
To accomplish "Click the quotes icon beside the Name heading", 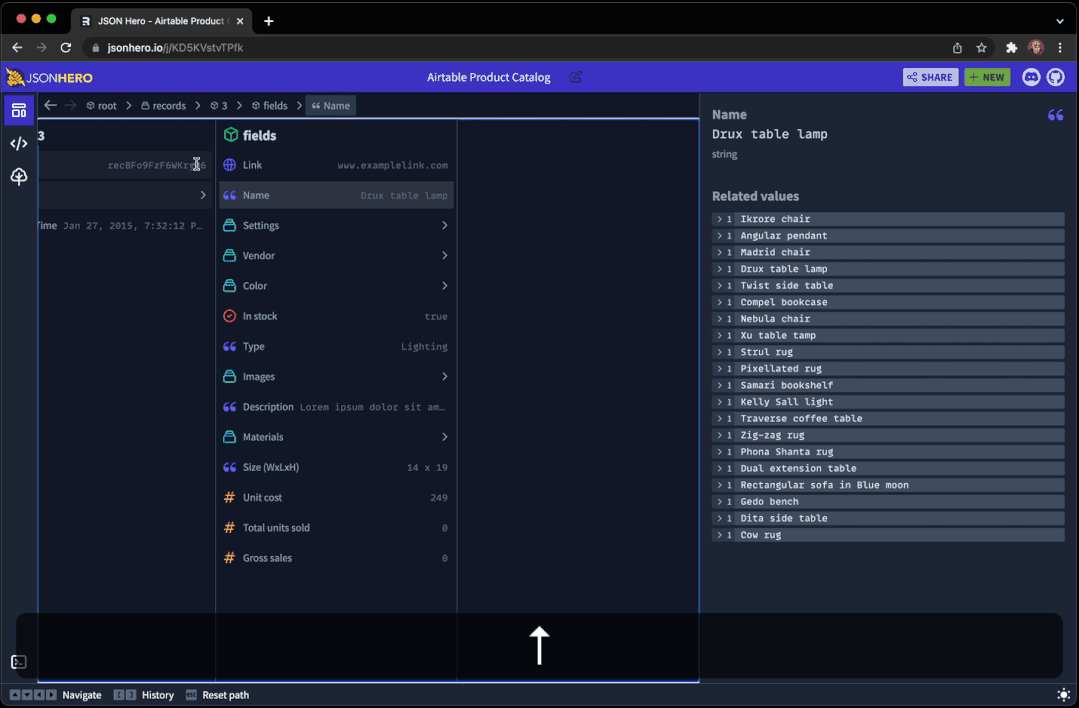I will pos(1055,115).
